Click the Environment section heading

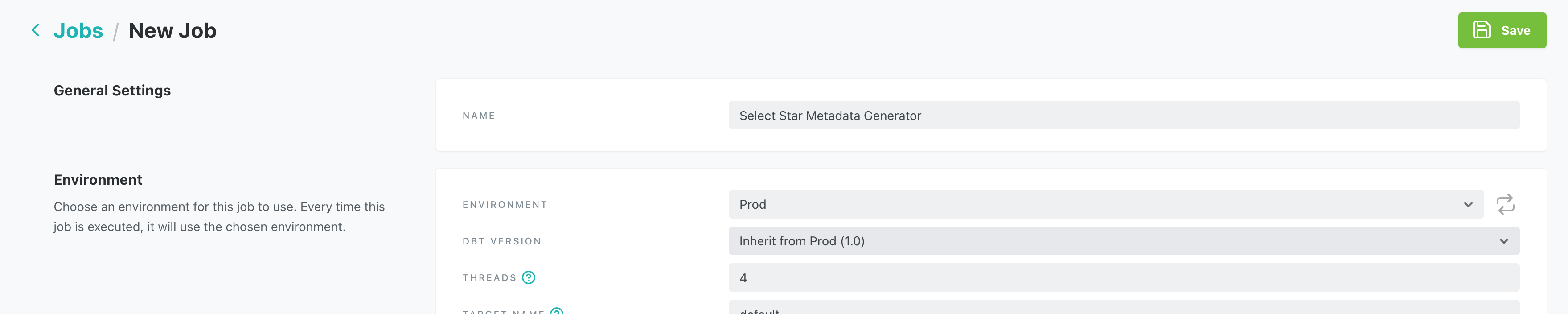tap(98, 180)
